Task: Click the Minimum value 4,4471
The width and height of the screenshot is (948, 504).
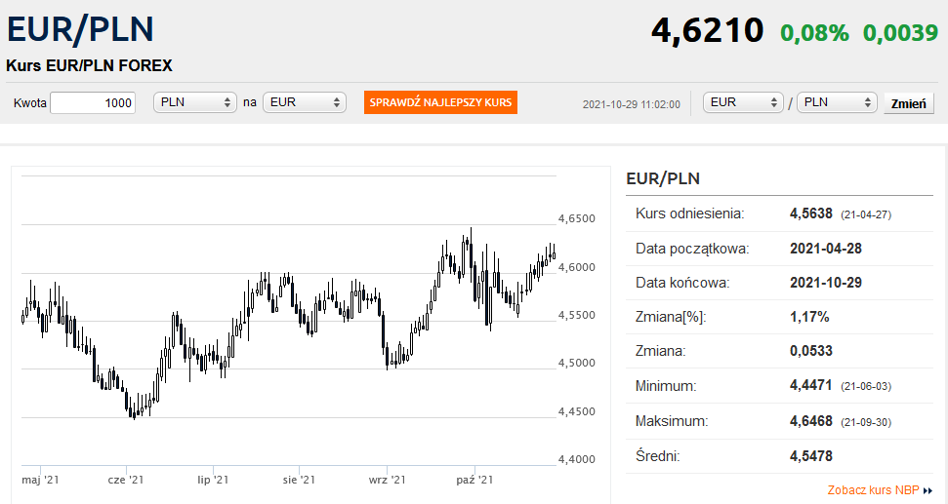Action: click(x=811, y=386)
